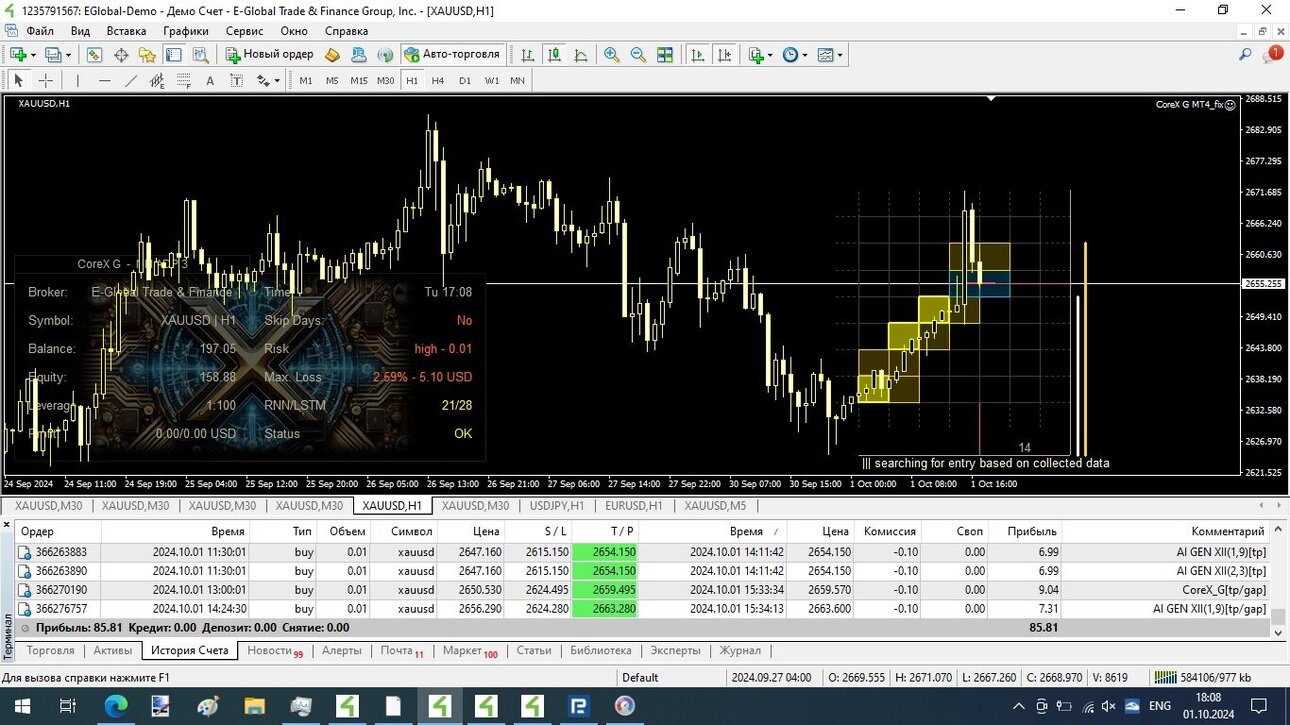Expand the Profiles dropdown arrow
Viewport: 1290px width, 725px height.
click(x=67, y=55)
